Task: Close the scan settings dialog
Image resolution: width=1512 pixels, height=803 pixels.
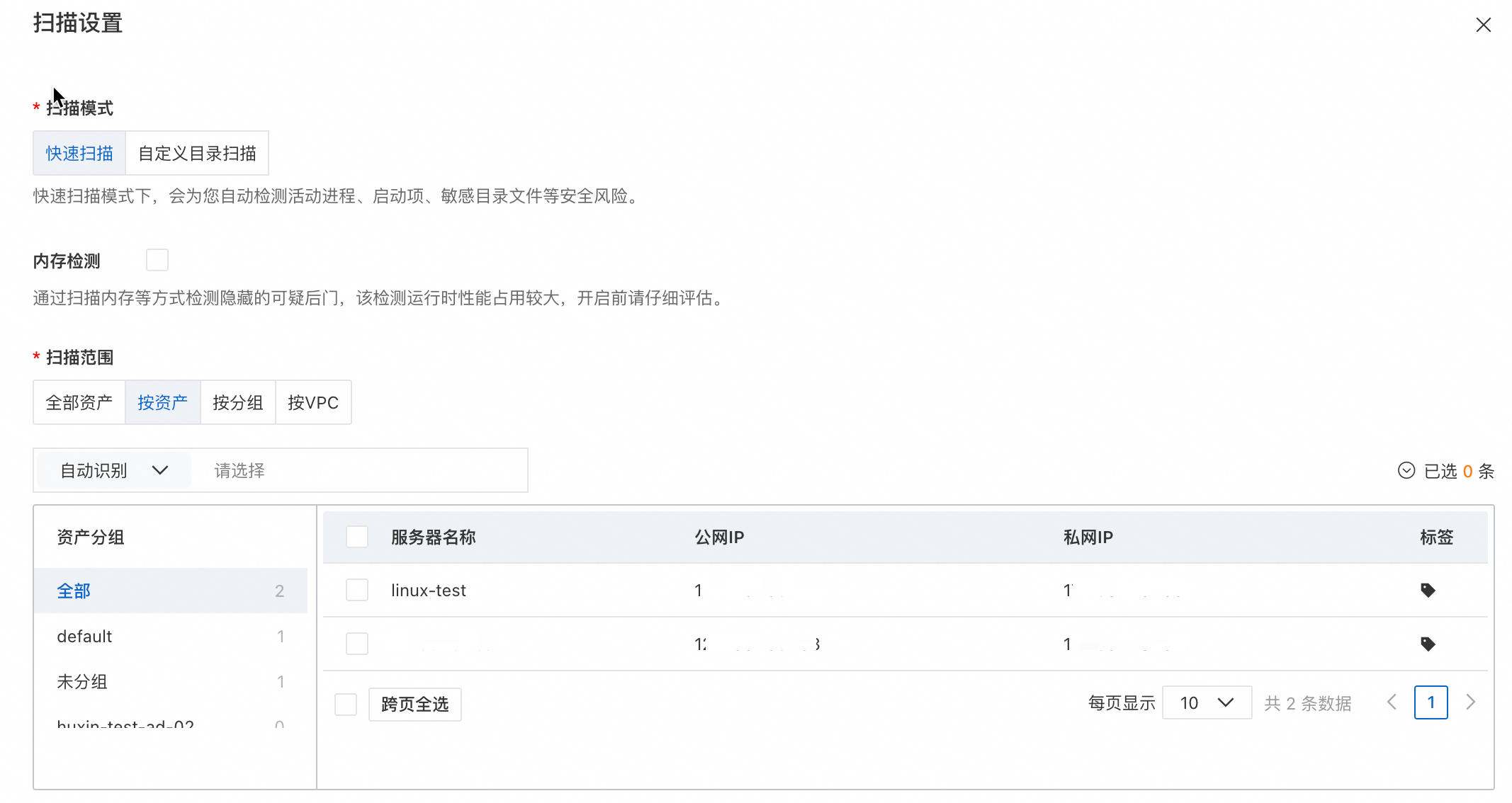Action: pyautogui.click(x=1483, y=25)
